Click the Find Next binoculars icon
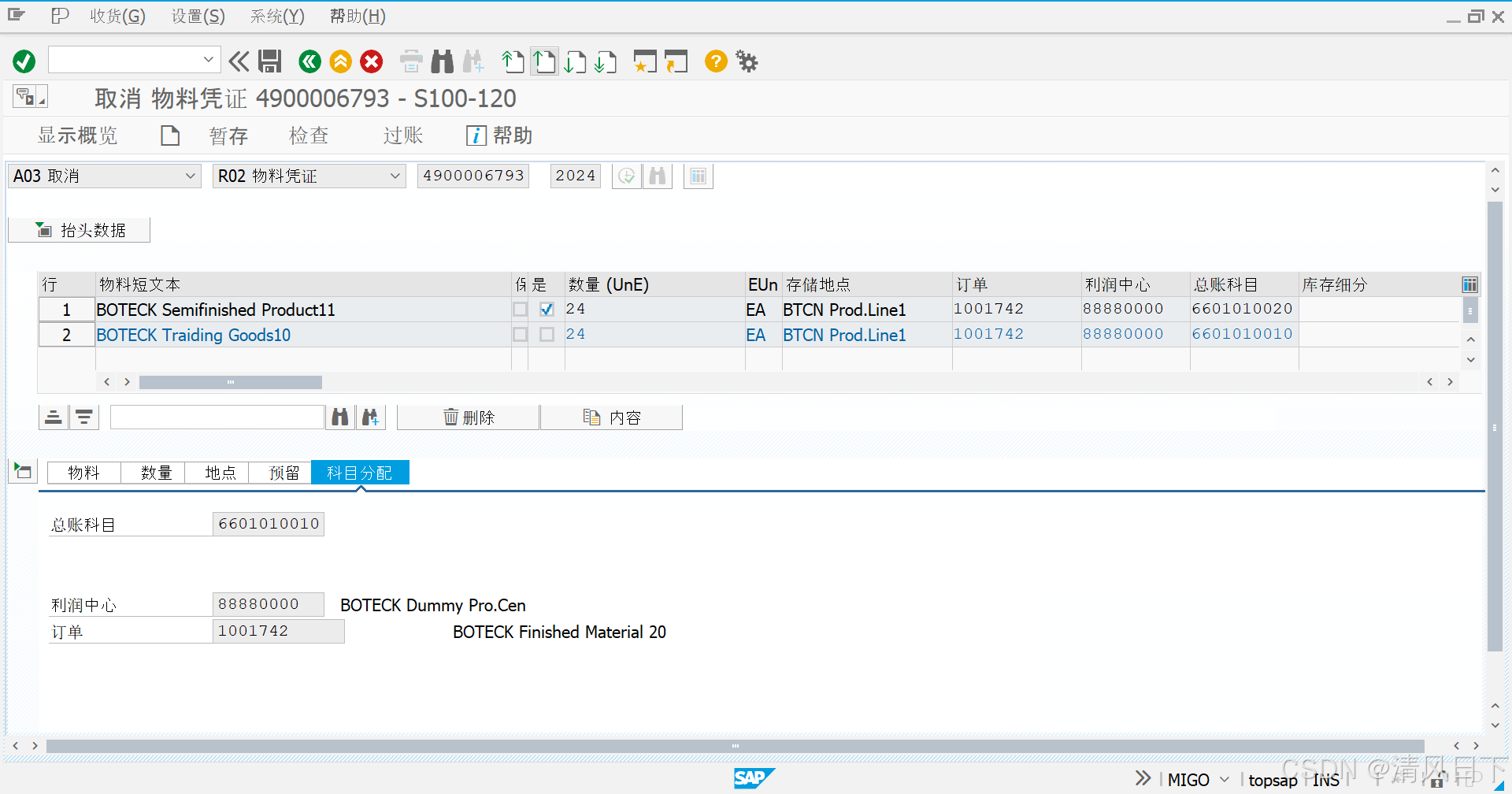This screenshot has height=794, width=1512. click(x=473, y=61)
